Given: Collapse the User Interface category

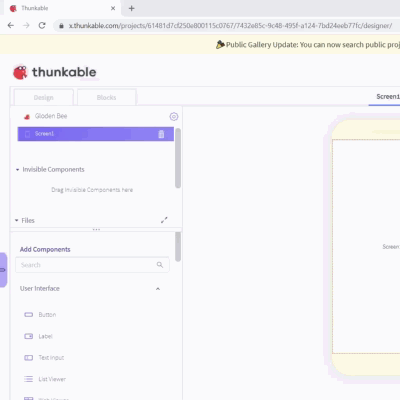Looking at the screenshot, I should 158,289.
